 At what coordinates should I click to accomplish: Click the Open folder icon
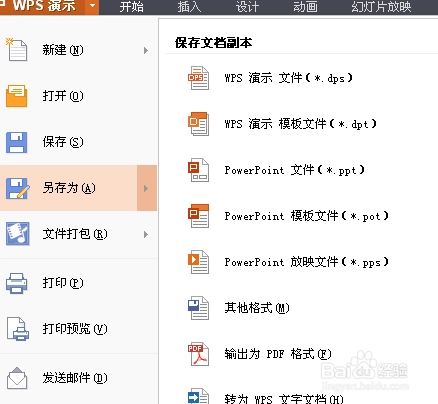(x=17, y=96)
